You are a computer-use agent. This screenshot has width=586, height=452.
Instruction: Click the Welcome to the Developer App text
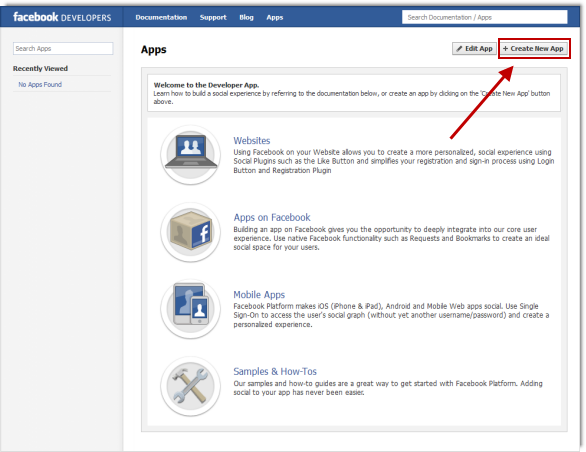tap(206, 85)
